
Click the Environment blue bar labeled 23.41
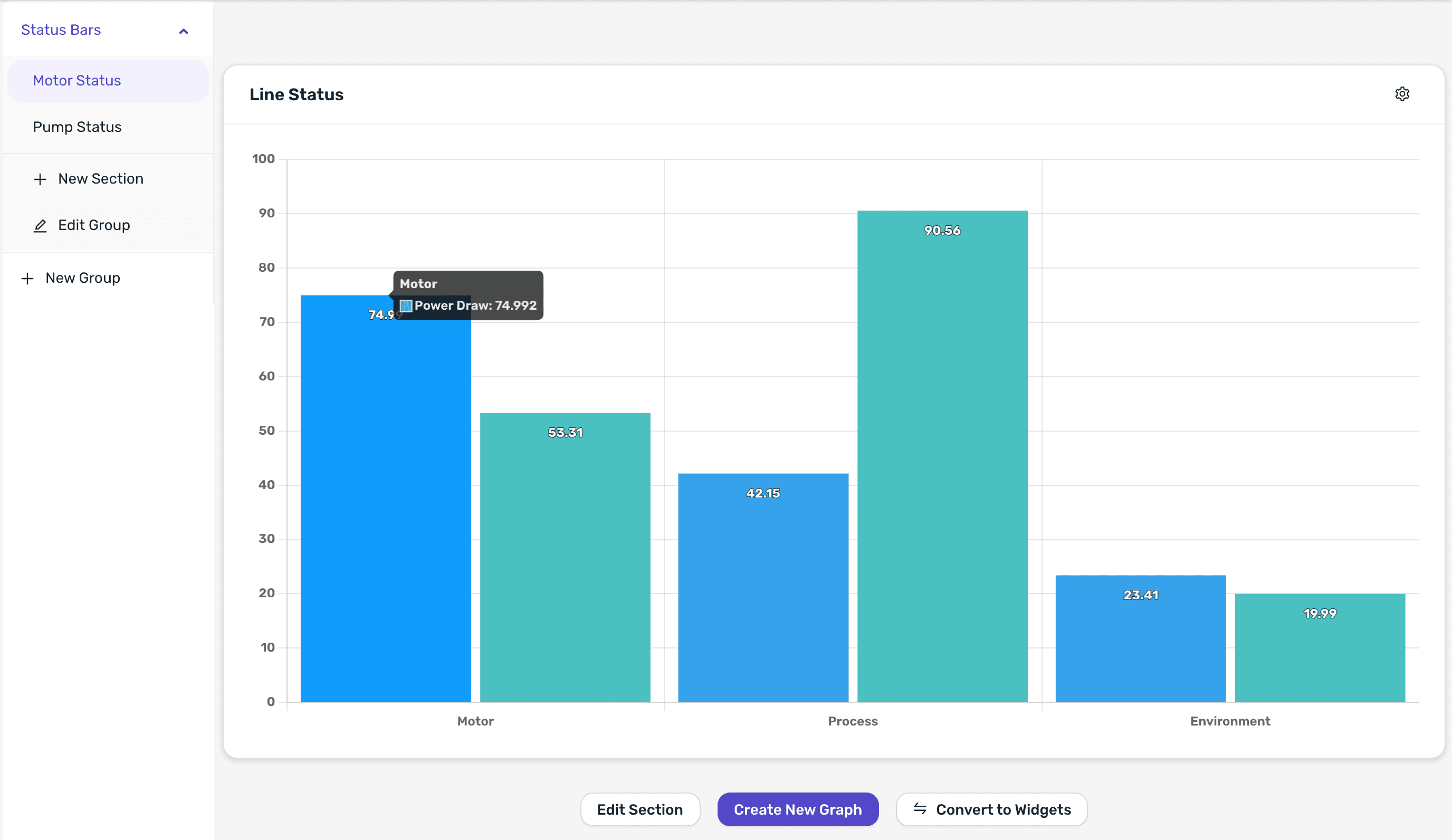click(1140, 638)
